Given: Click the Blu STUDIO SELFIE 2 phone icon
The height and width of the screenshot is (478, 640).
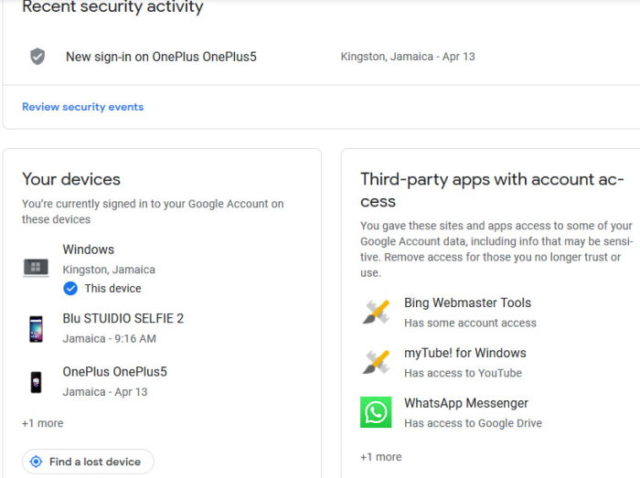Looking at the screenshot, I should [36, 329].
